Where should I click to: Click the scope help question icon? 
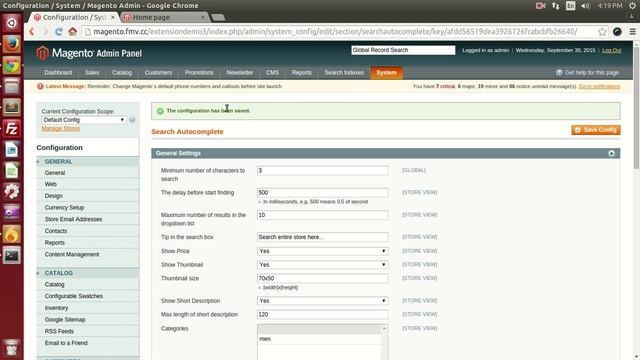(x=132, y=120)
